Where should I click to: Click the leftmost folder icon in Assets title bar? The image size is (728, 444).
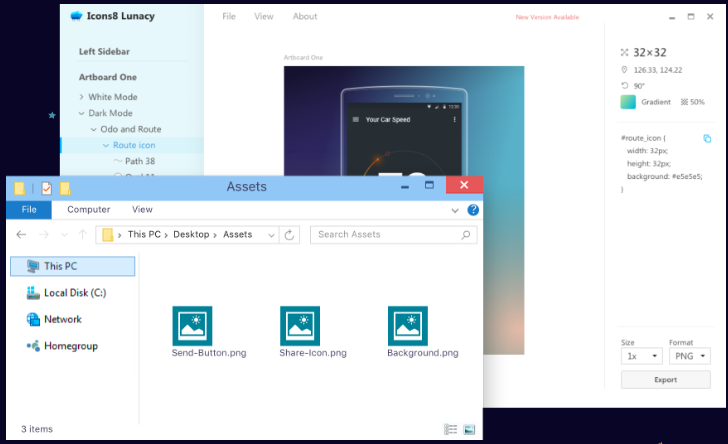(20, 188)
